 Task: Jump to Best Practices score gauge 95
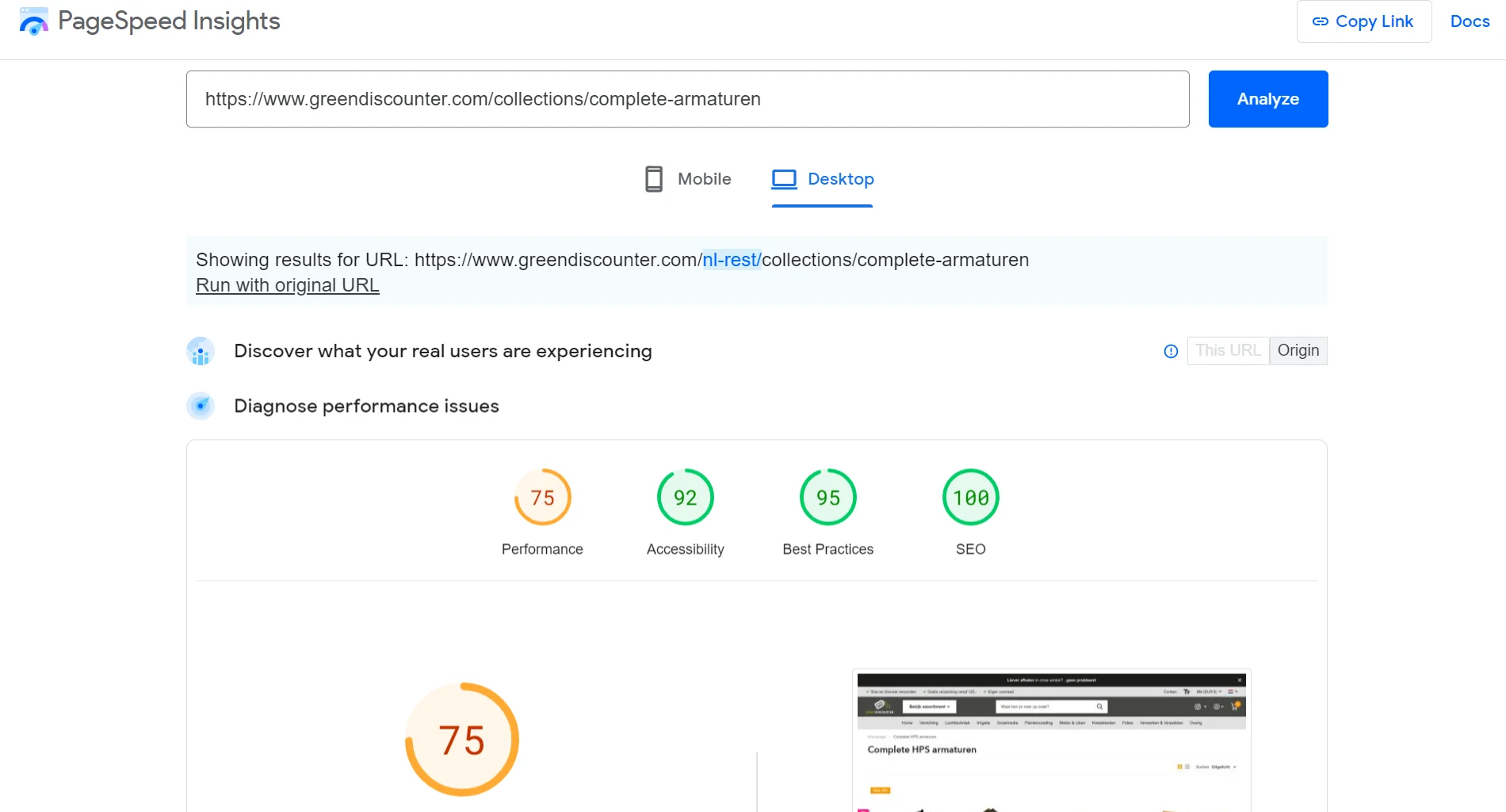pyautogui.click(x=828, y=497)
